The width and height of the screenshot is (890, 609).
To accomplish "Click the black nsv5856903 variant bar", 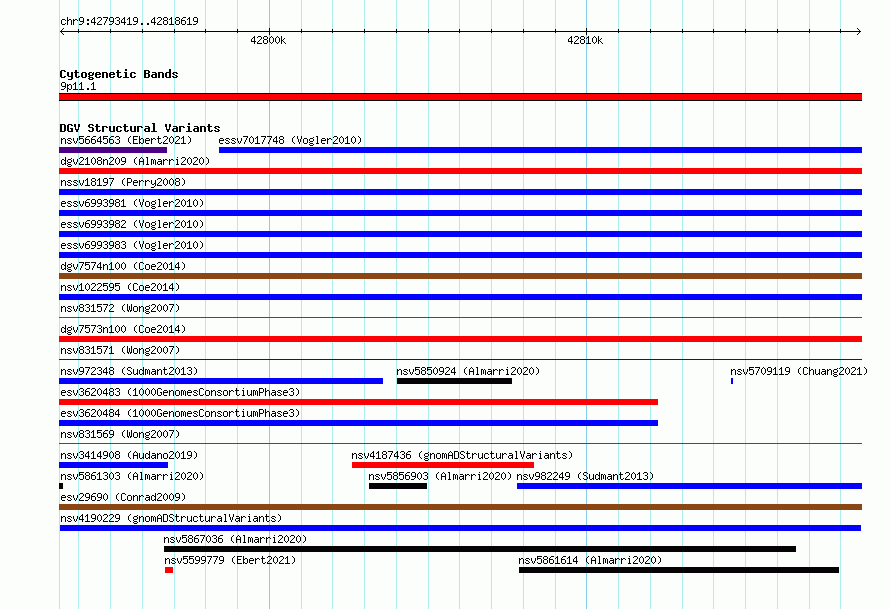I will pos(398,486).
